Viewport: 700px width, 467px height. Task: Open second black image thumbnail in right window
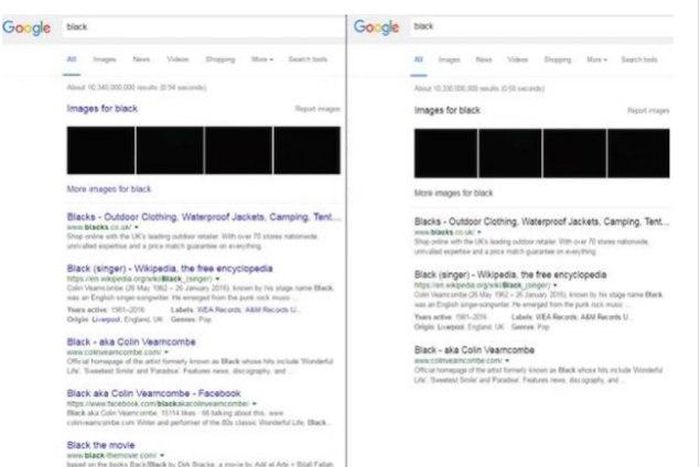(510, 153)
